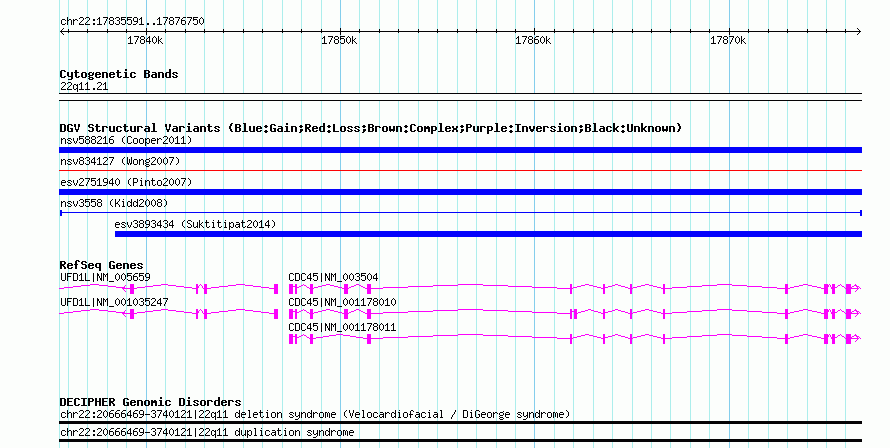Click the blue gain bar under esv3893434
The width and height of the screenshot is (890, 448).
pos(488,234)
